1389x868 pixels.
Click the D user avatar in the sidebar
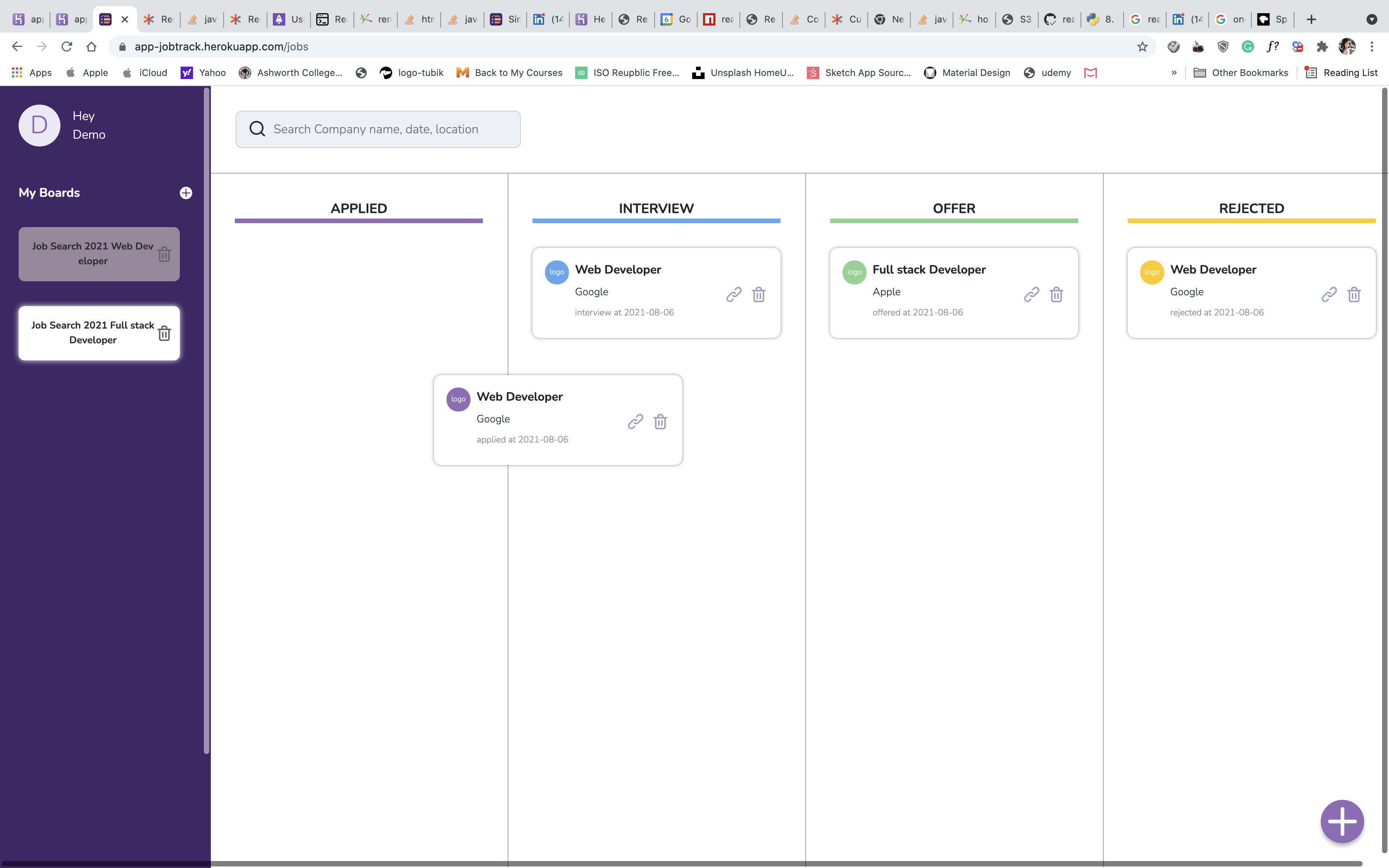38,125
